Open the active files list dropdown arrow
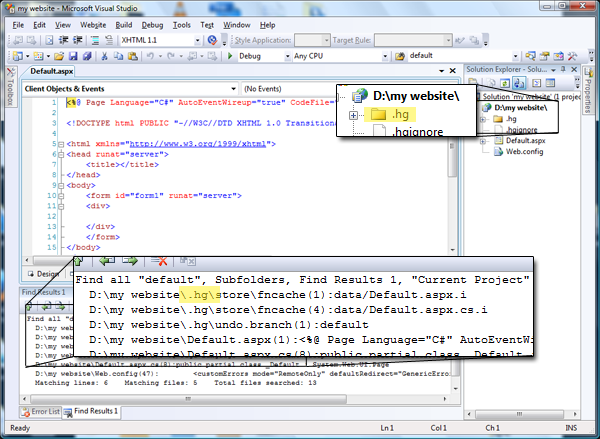 [442, 71]
